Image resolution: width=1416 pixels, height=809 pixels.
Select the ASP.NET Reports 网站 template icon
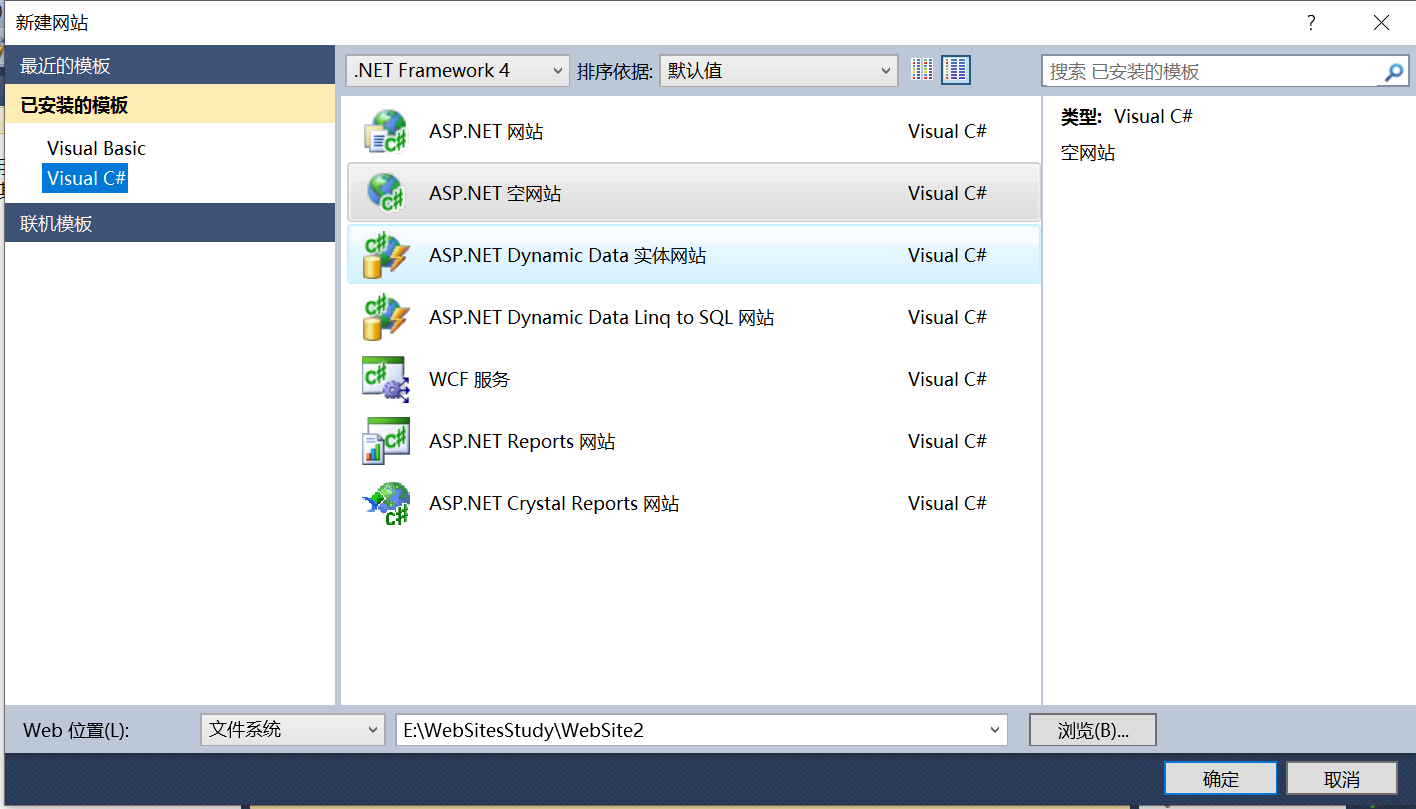pyautogui.click(x=386, y=441)
